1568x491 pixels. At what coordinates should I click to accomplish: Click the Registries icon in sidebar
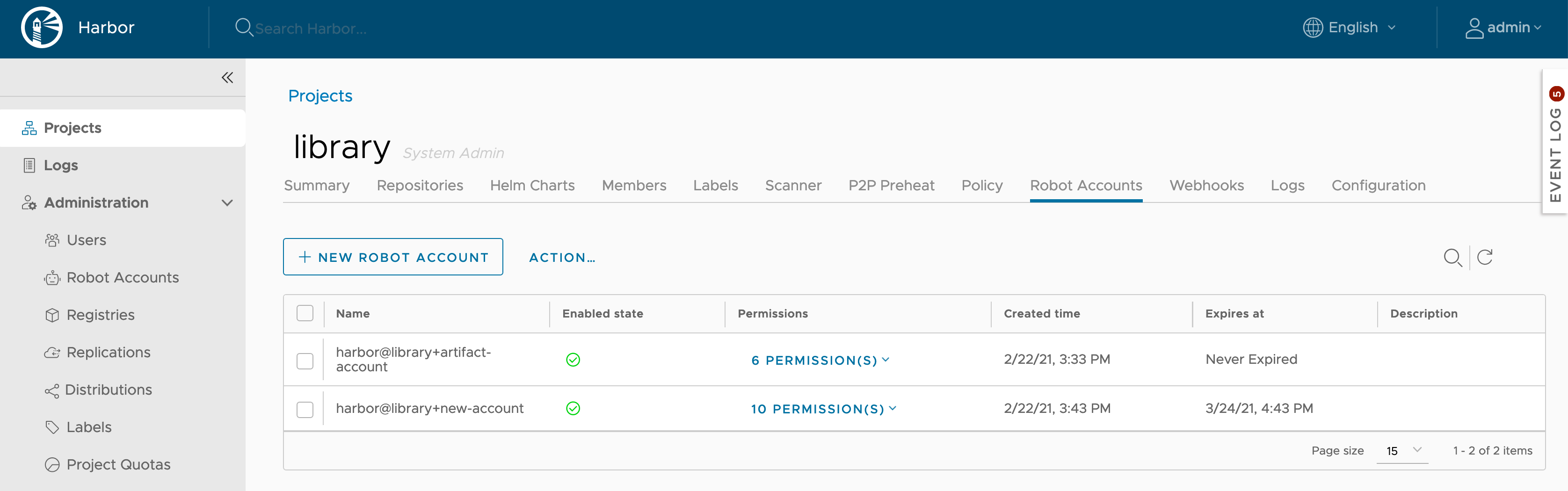52,315
